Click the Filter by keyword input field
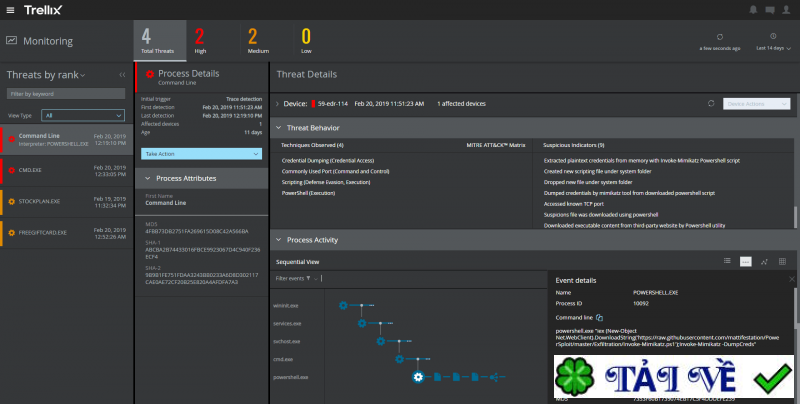 [x=65, y=94]
